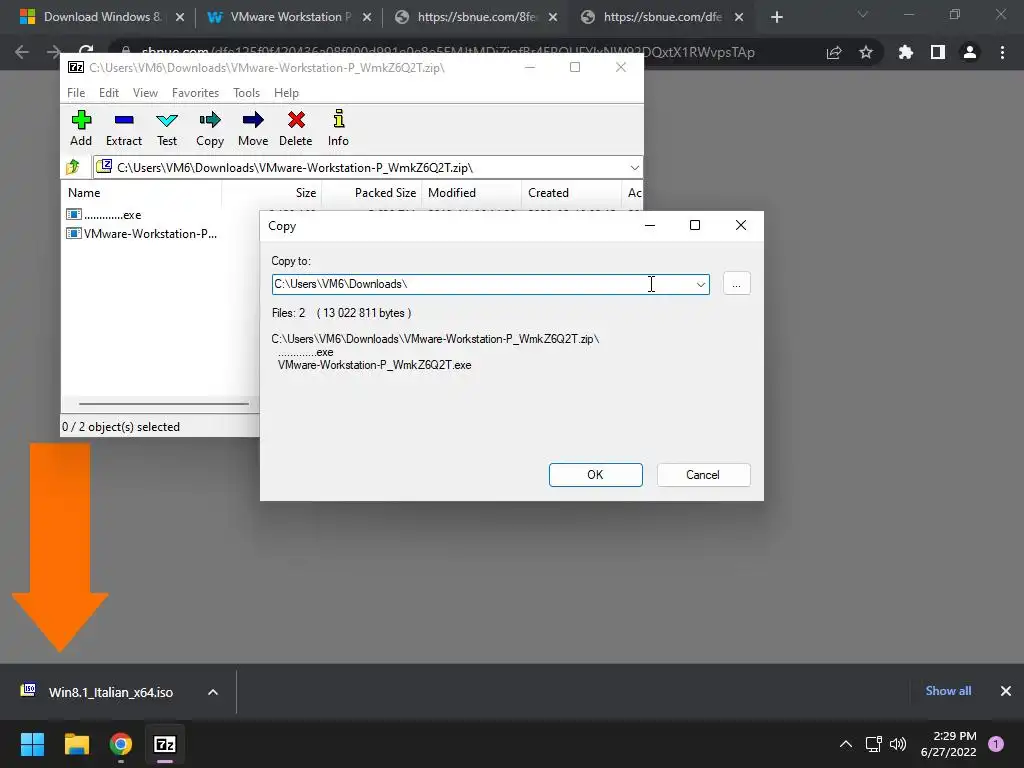Toggle Chrome side panel icon

(x=938, y=52)
